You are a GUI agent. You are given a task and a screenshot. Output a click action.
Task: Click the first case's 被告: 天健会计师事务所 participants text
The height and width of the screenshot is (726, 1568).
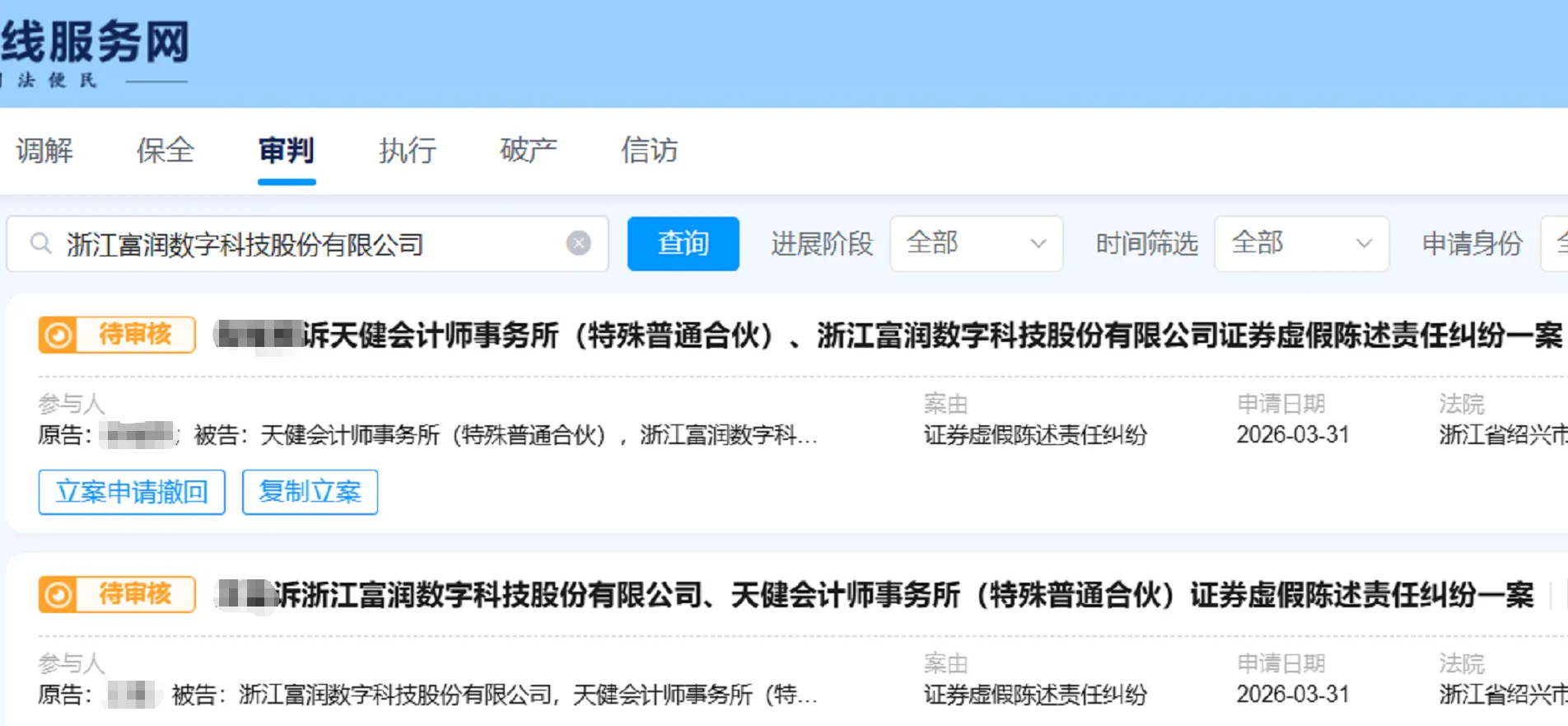click(x=506, y=435)
